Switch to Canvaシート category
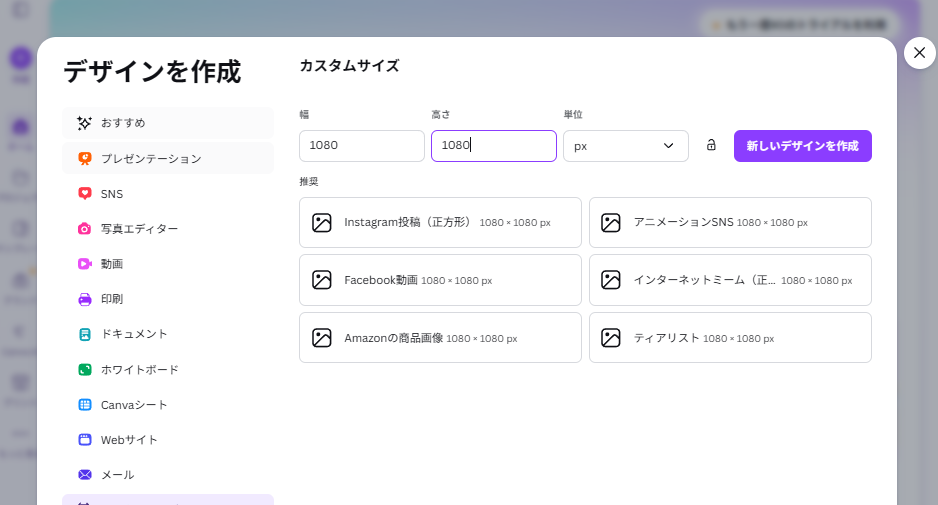 [134, 405]
